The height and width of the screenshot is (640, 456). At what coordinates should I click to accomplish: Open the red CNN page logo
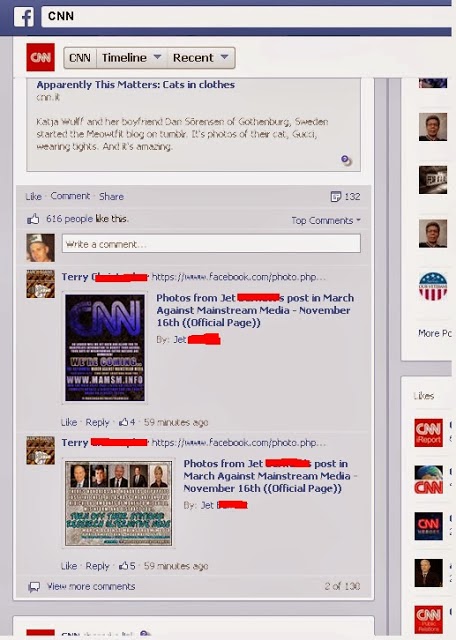(40, 57)
